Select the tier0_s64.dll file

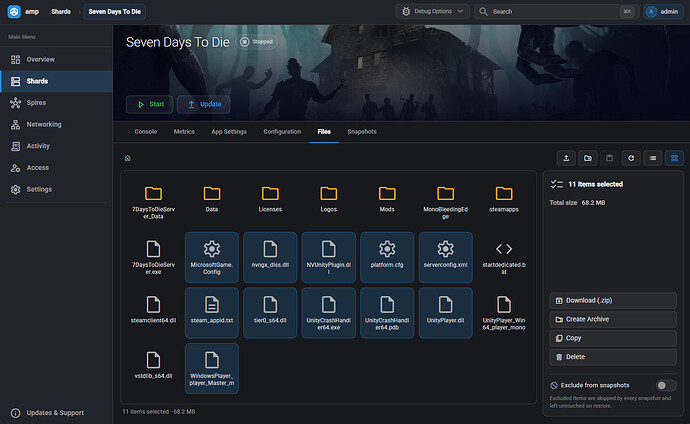click(270, 313)
